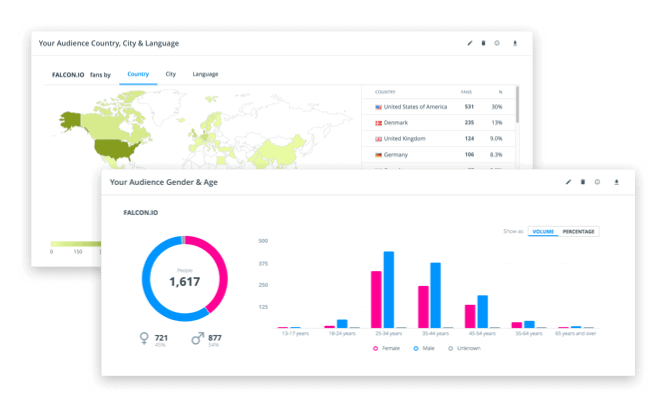Image resolution: width=654 pixels, height=400 pixels.
Task: Click the male bar for 25-34 years
Action: pos(389,289)
